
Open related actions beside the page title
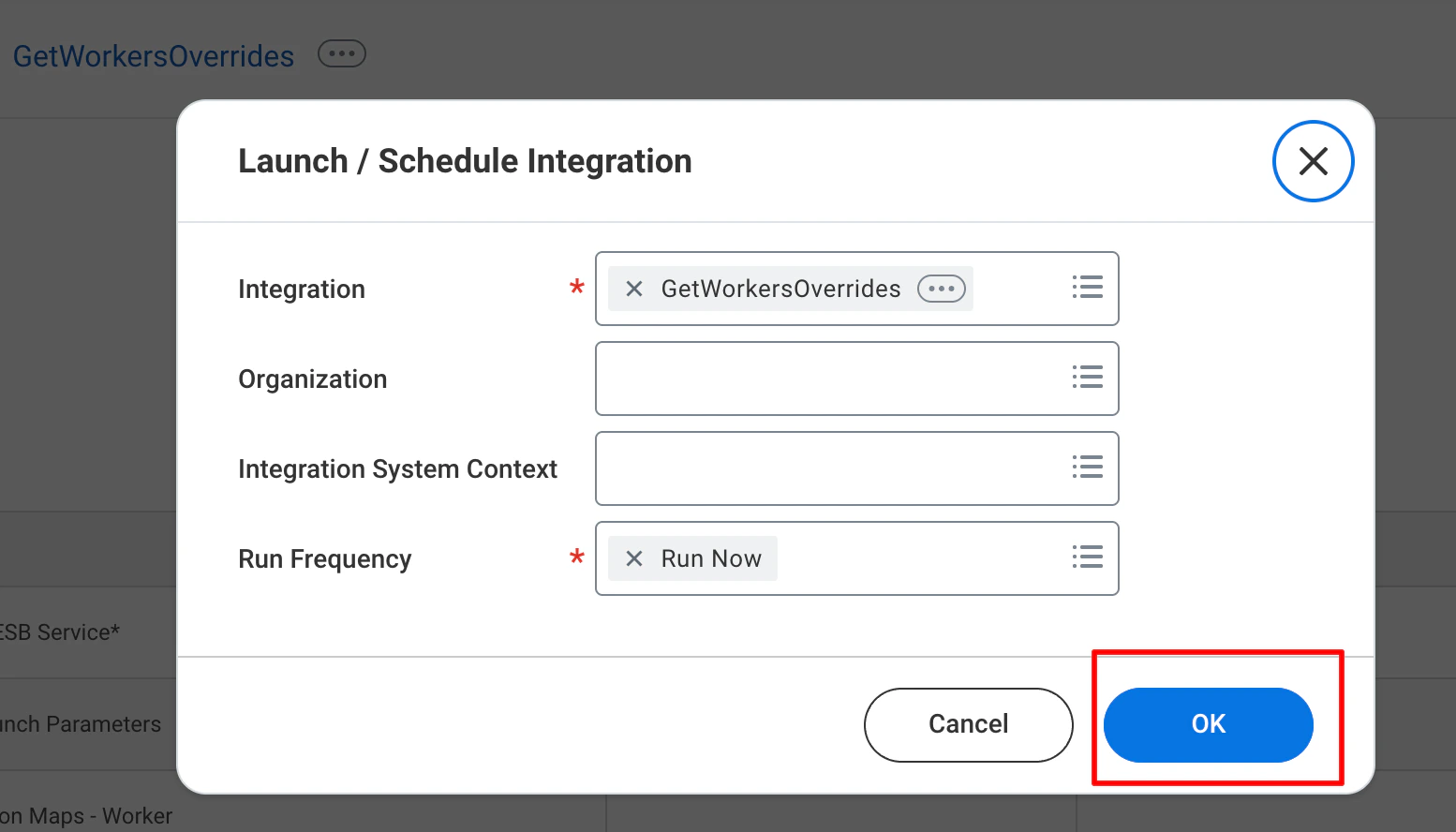[342, 54]
